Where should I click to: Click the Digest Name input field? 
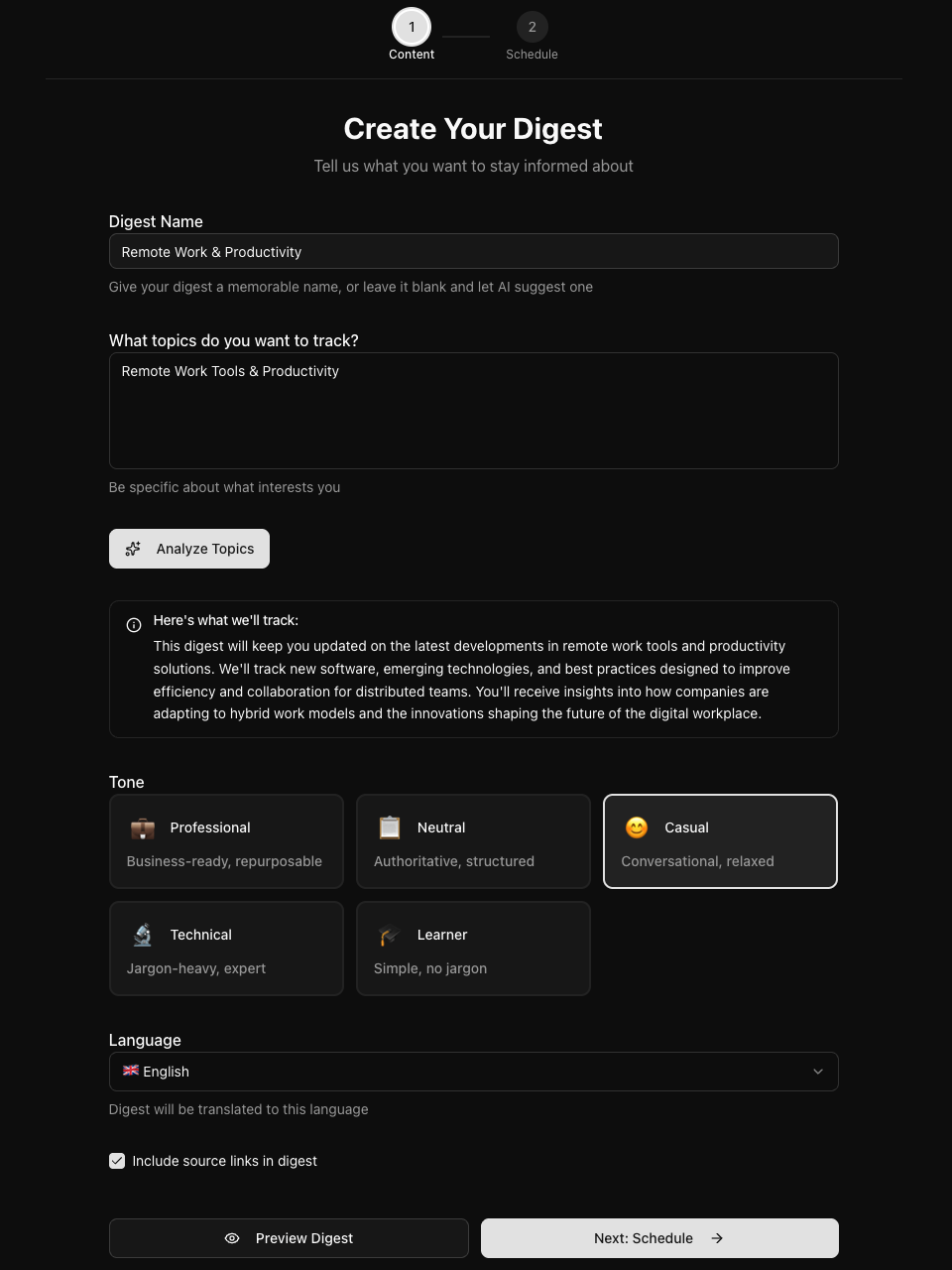(473, 251)
